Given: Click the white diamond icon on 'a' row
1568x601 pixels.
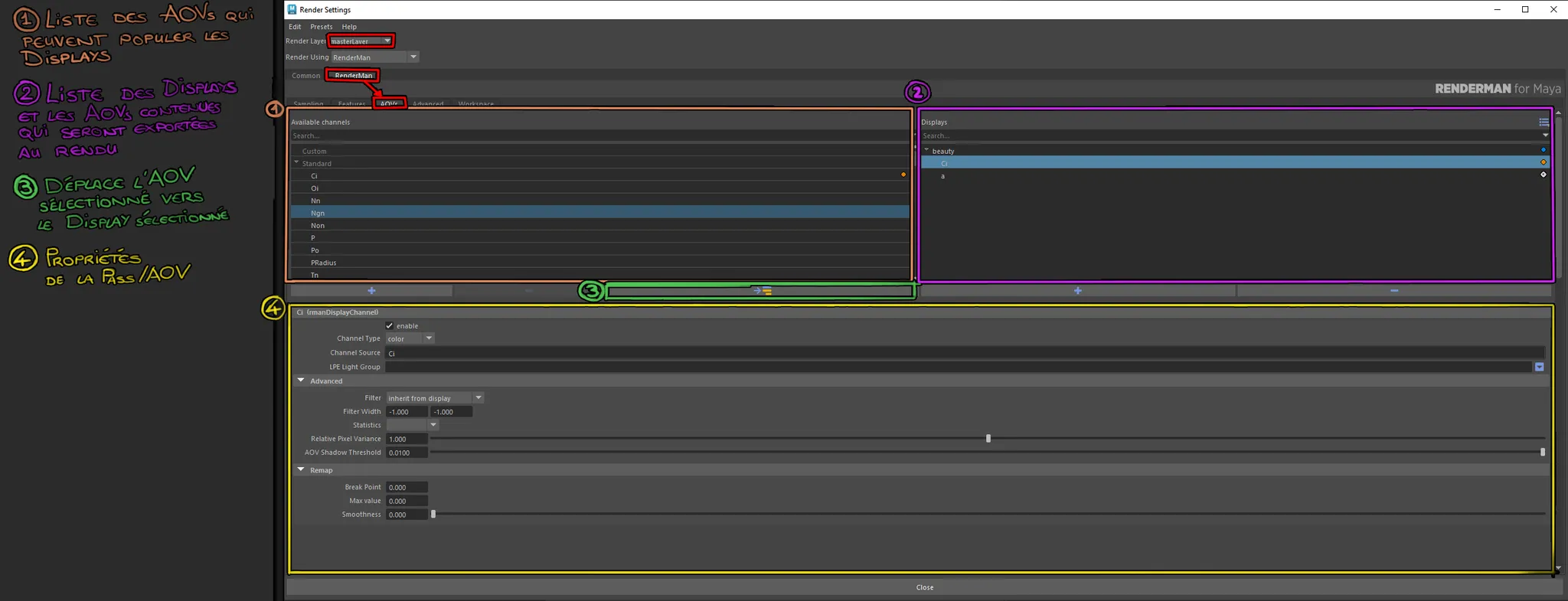Looking at the screenshot, I should click(1543, 175).
